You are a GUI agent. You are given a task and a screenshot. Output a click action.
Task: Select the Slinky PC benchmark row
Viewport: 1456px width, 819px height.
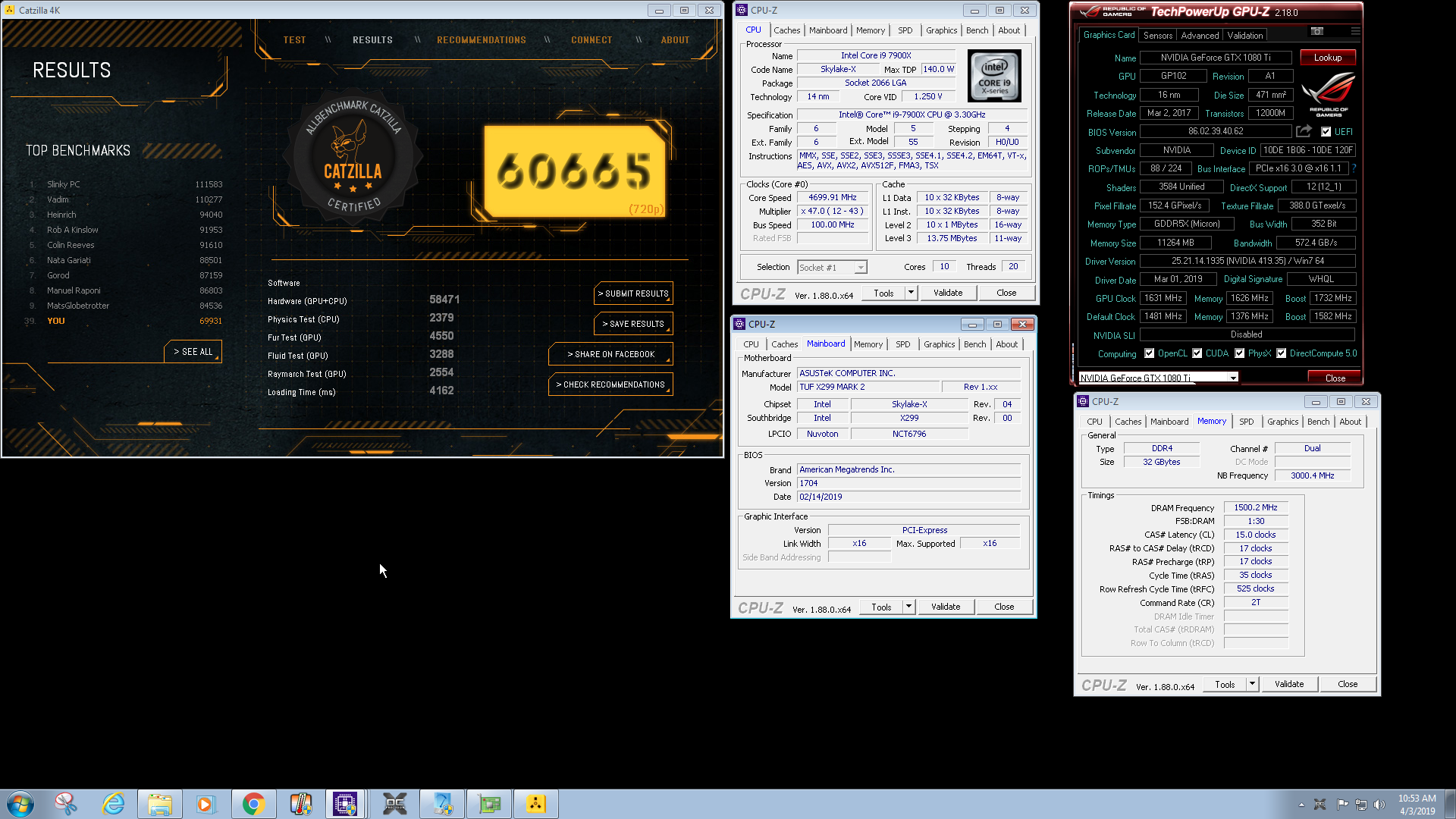(125, 184)
